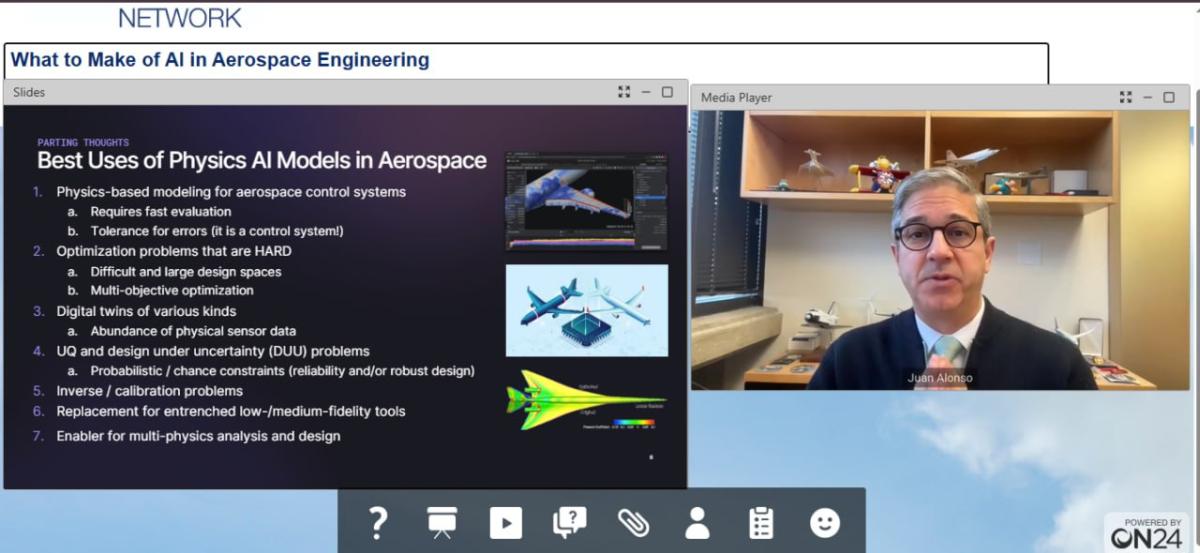Open the smiley reactions widget
The height and width of the screenshot is (553, 1200).
(x=825, y=522)
